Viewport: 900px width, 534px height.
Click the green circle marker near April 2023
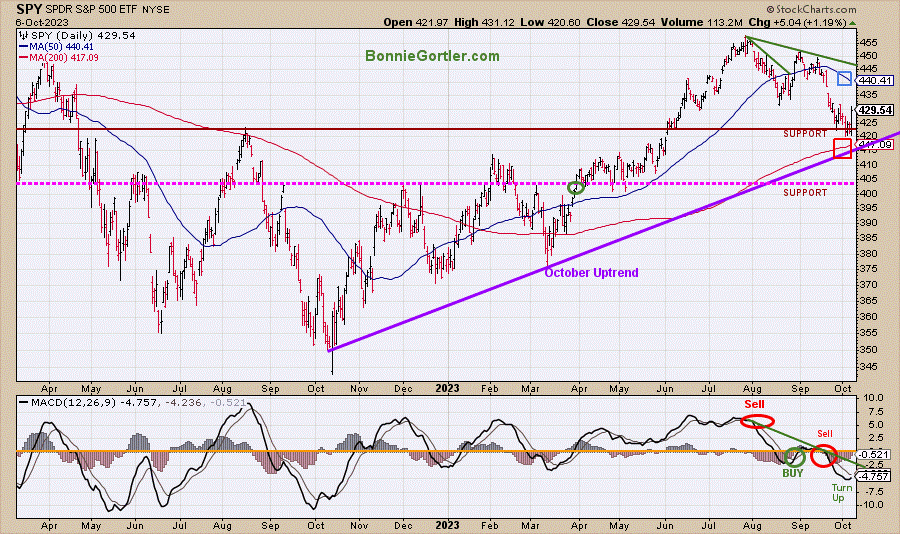(576, 187)
